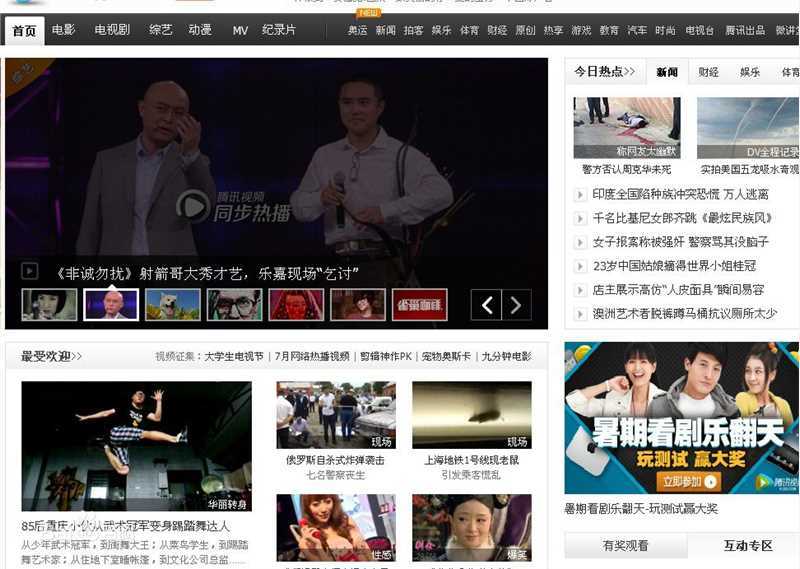The image size is (800, 569).
Task: Click the arrow bullet beside 23岁中国姑娘摘得世界小姐桂冠
Action: click(580, 266)
